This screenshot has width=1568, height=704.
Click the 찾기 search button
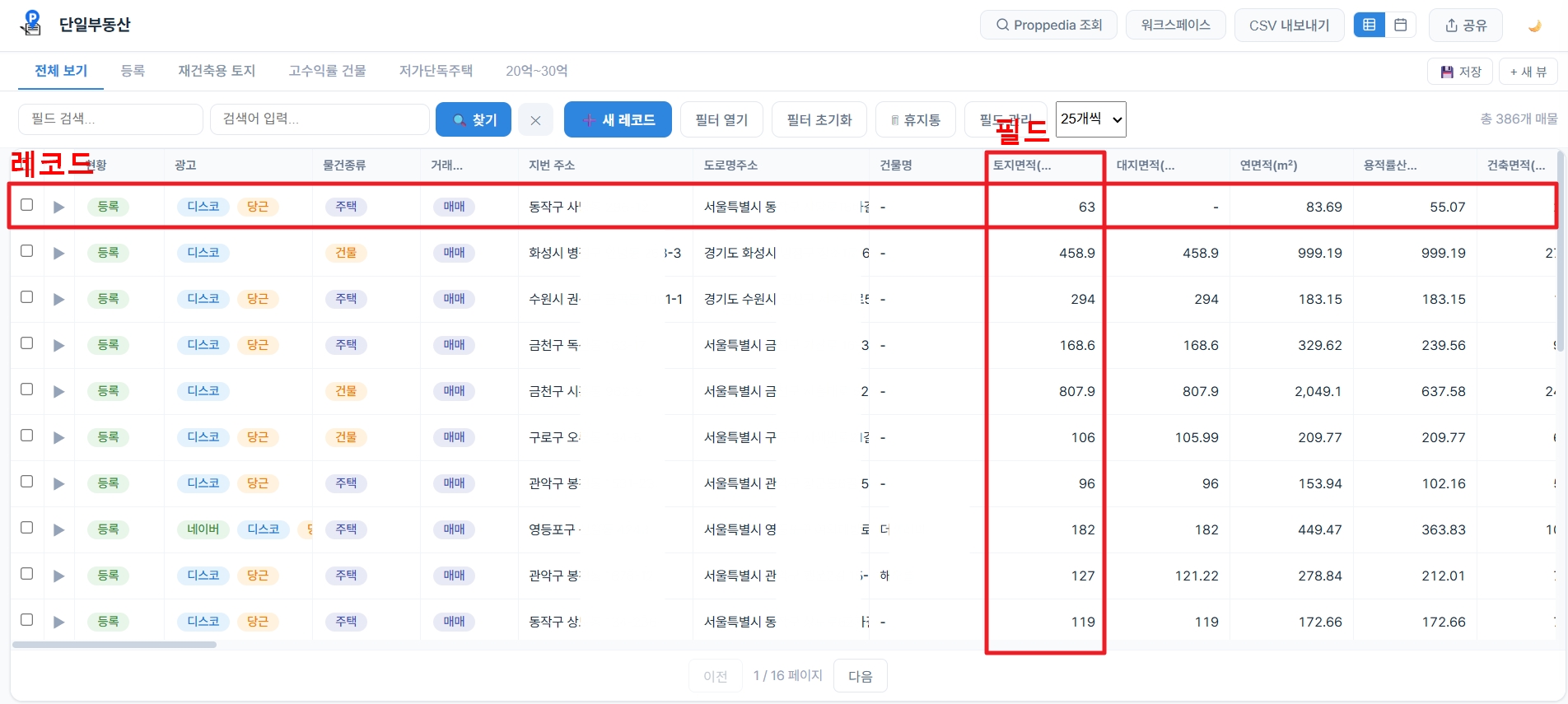(474, 120)
